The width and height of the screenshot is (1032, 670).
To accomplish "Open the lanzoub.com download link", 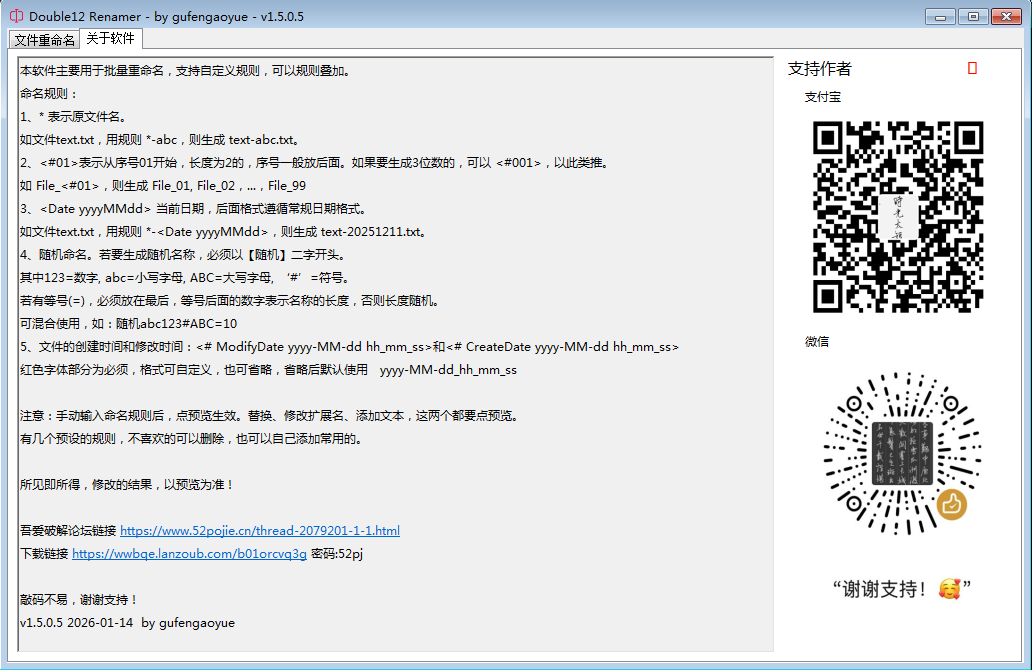I will pos(189,554).
